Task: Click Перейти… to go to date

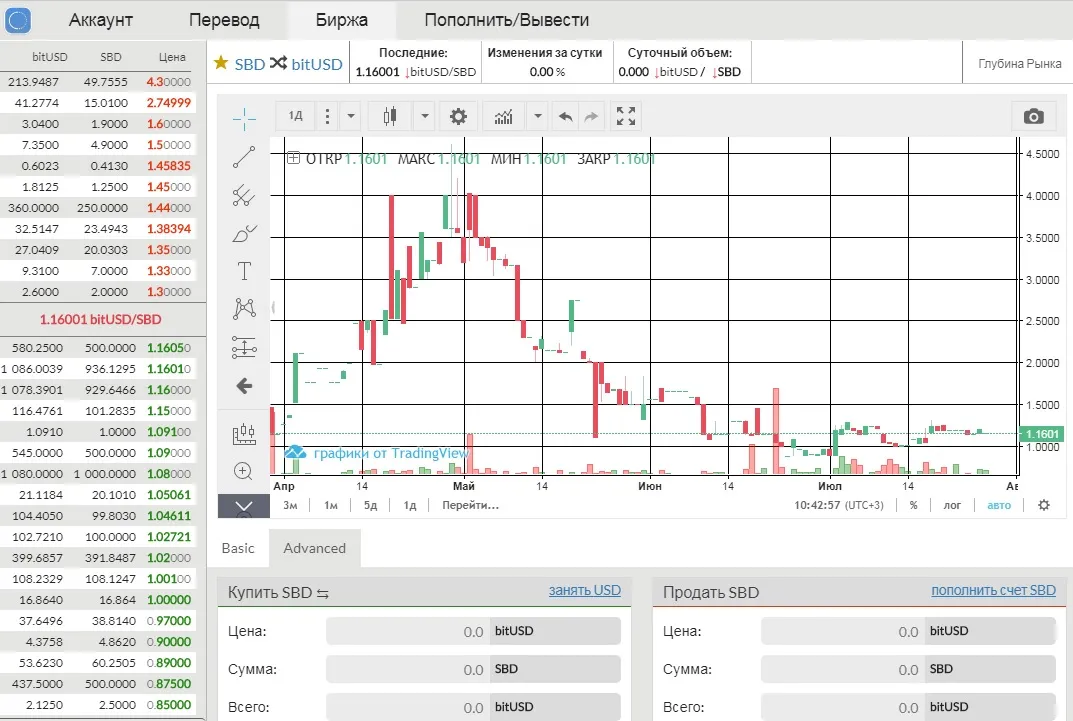Action: (471, 506)
